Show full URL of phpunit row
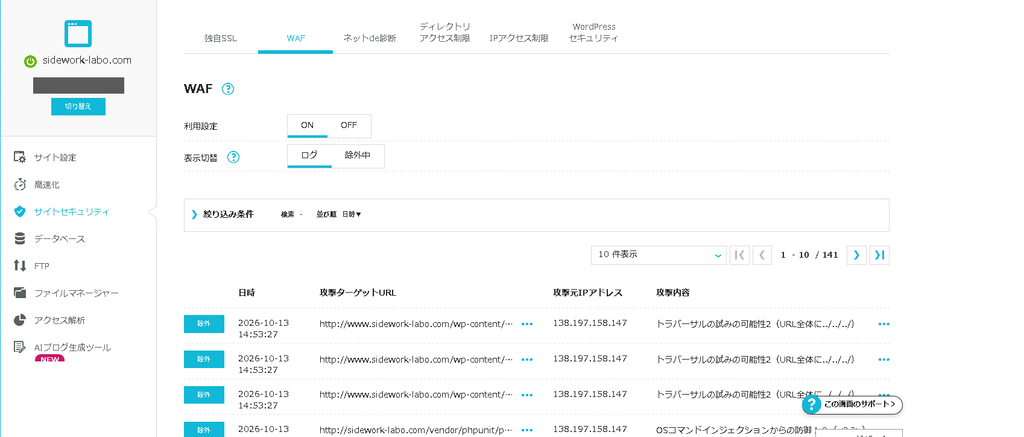The image size is (1024, 437). (527, 430)
